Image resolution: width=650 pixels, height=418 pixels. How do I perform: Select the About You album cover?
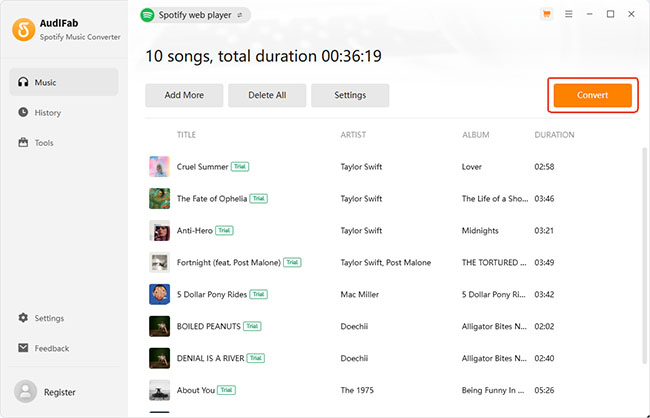(x=159, y=390)
